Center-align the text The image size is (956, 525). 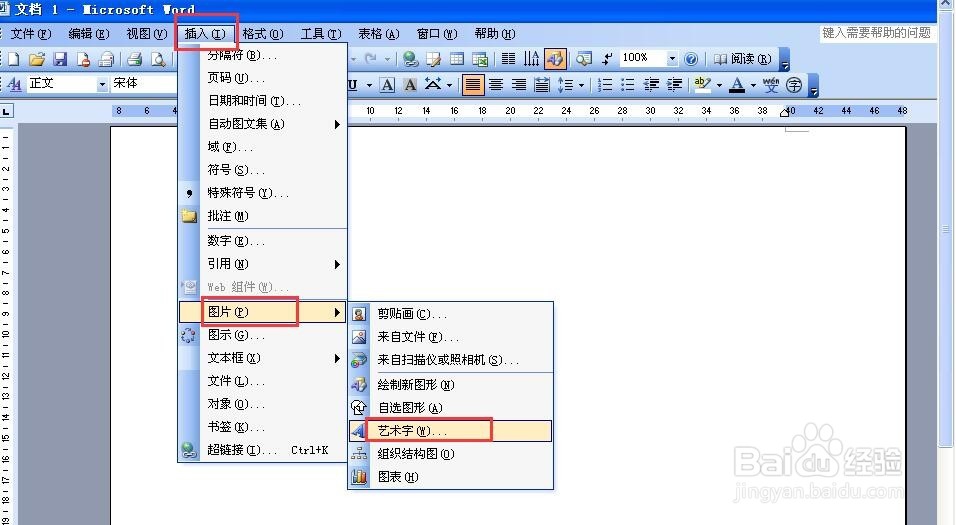tap(496, 85)
